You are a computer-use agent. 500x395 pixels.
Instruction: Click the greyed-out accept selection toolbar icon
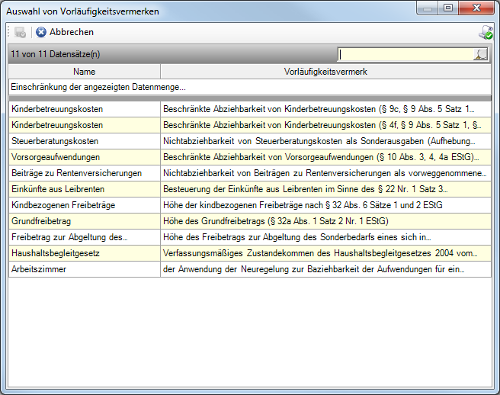pyautogui.click(x=20, y=32)
